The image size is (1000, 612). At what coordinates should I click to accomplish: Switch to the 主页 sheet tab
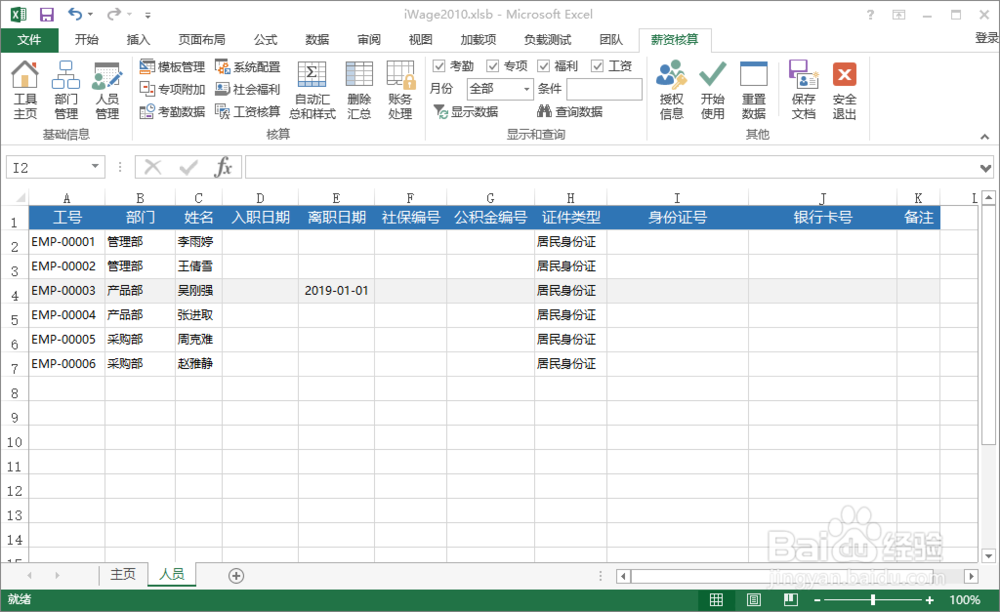coord(122,574)
